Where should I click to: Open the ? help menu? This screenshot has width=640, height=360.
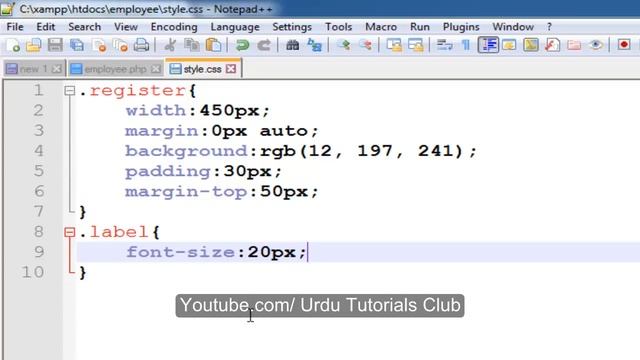pyautogui.click(x=549, y=27)
